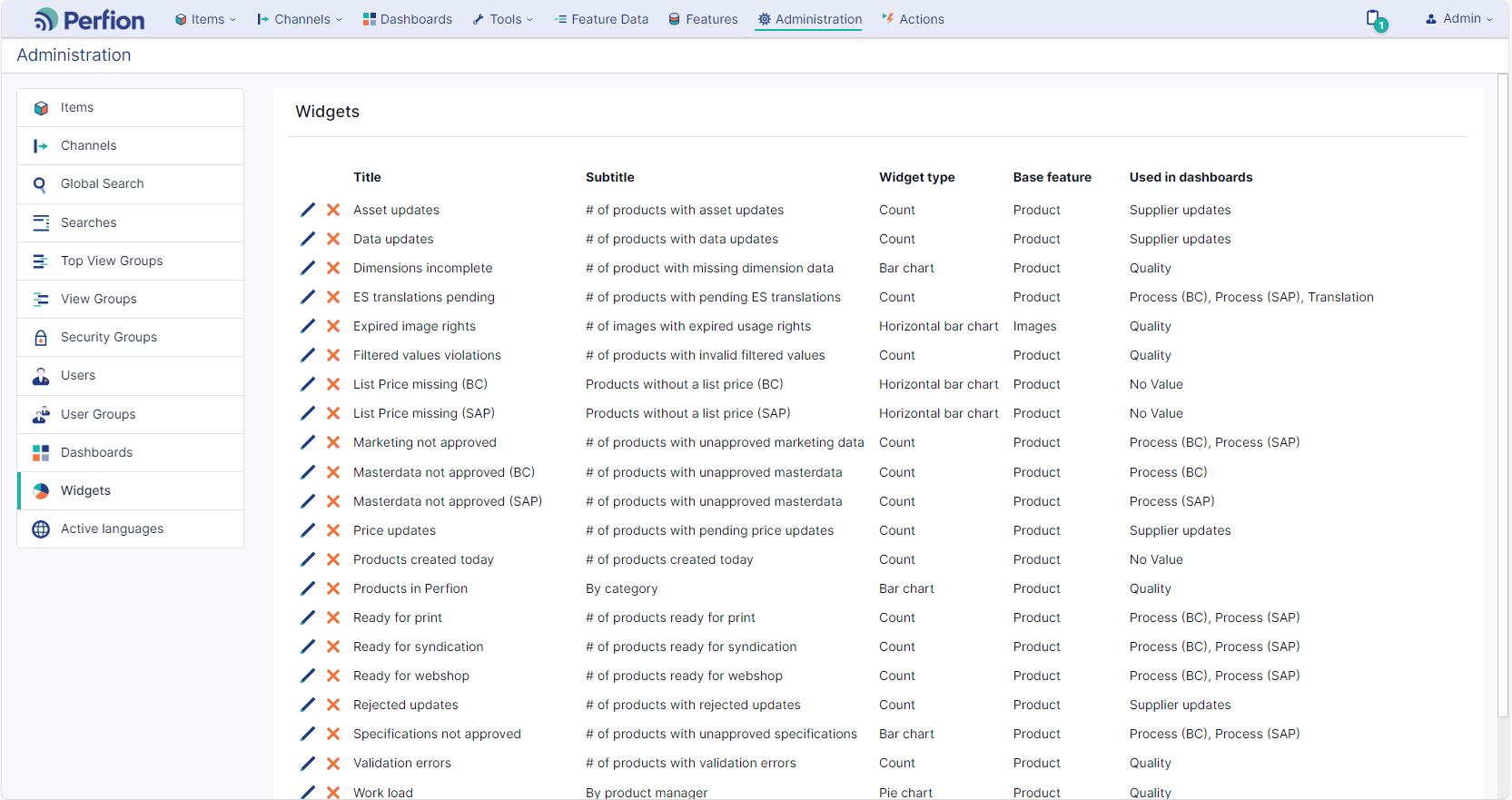The image size is (1512, 800).
Task: Go to Dashboards in top navigation
Action: 408,19
